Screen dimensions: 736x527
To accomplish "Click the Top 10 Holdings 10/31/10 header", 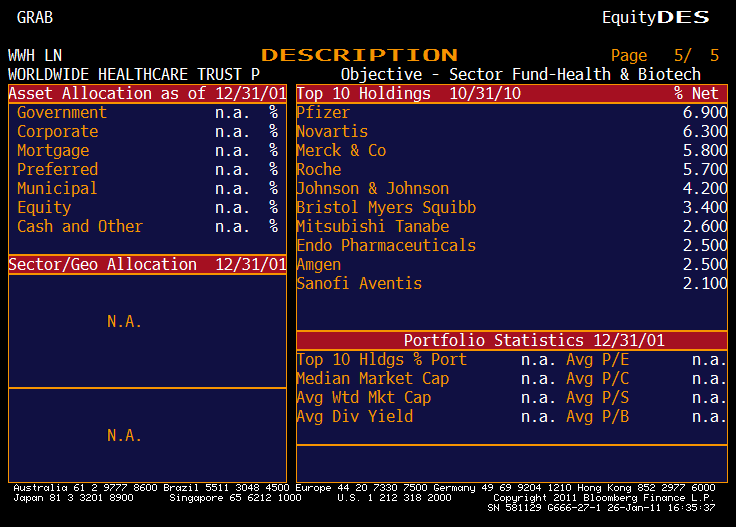I will (x=408, y=93).
